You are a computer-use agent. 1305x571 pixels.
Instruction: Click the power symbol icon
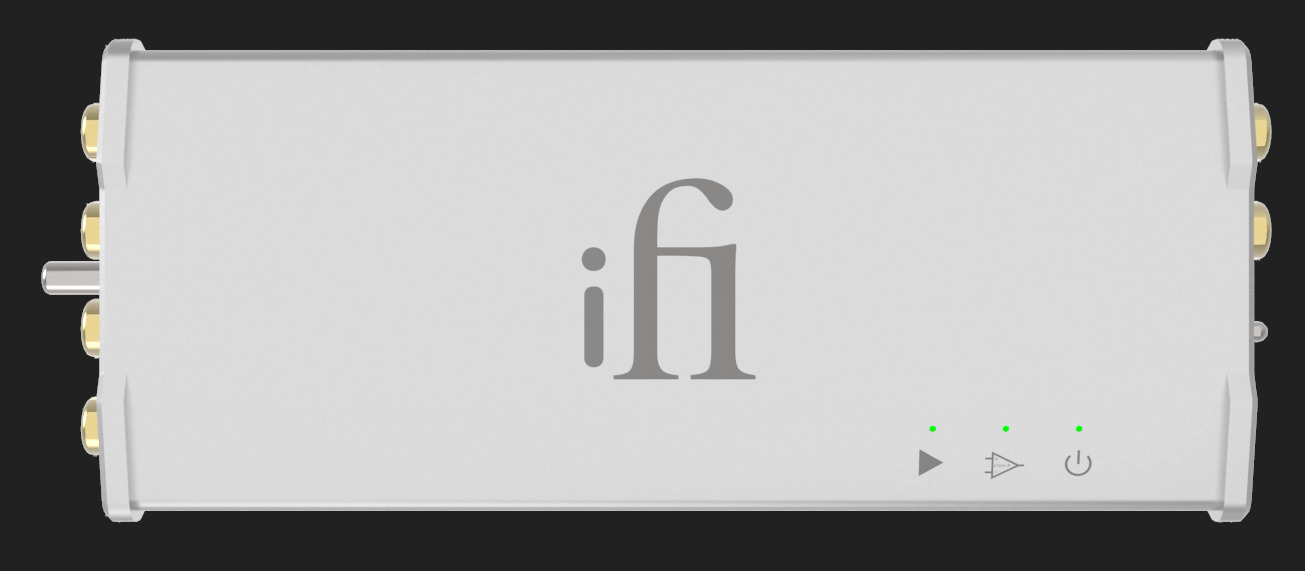pyautogui.click(x=1078, y=463)
